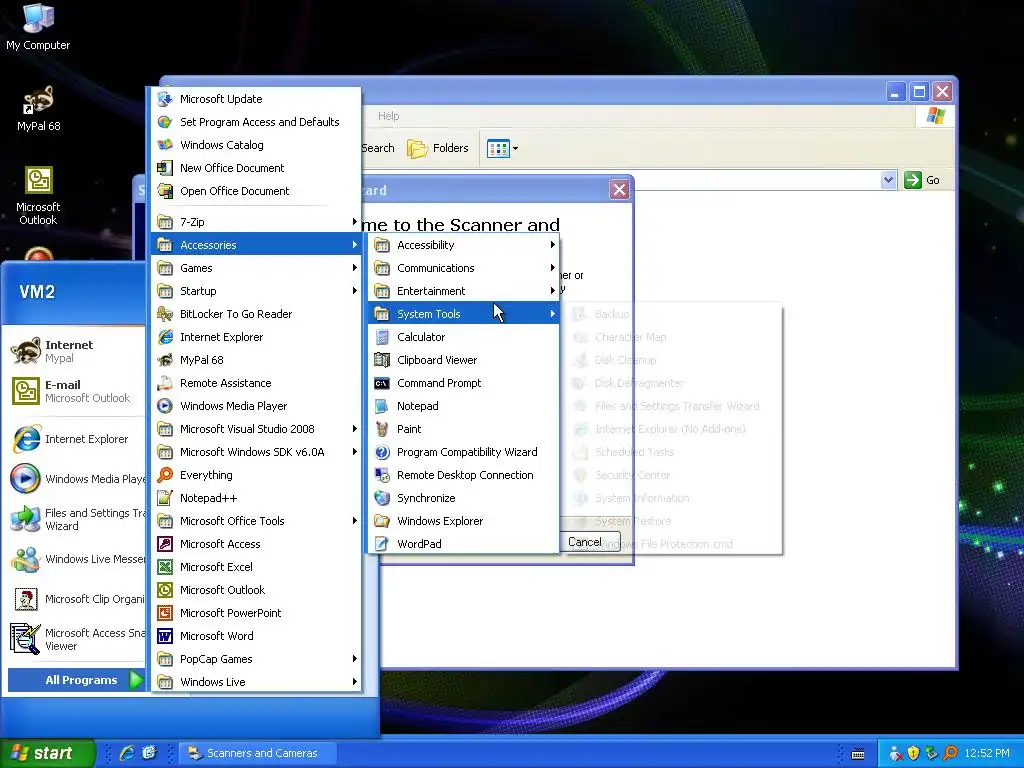Open Command Prompt
This screenshot has height=768, width=1024.
tap(464, 383)
